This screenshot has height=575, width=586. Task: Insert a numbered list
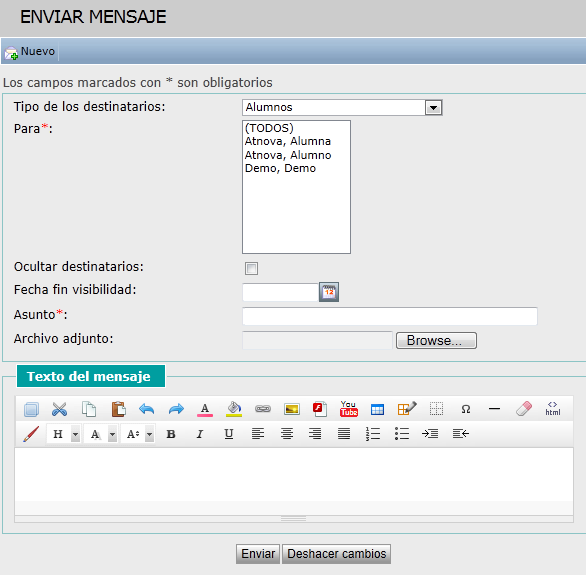(373, 434)
